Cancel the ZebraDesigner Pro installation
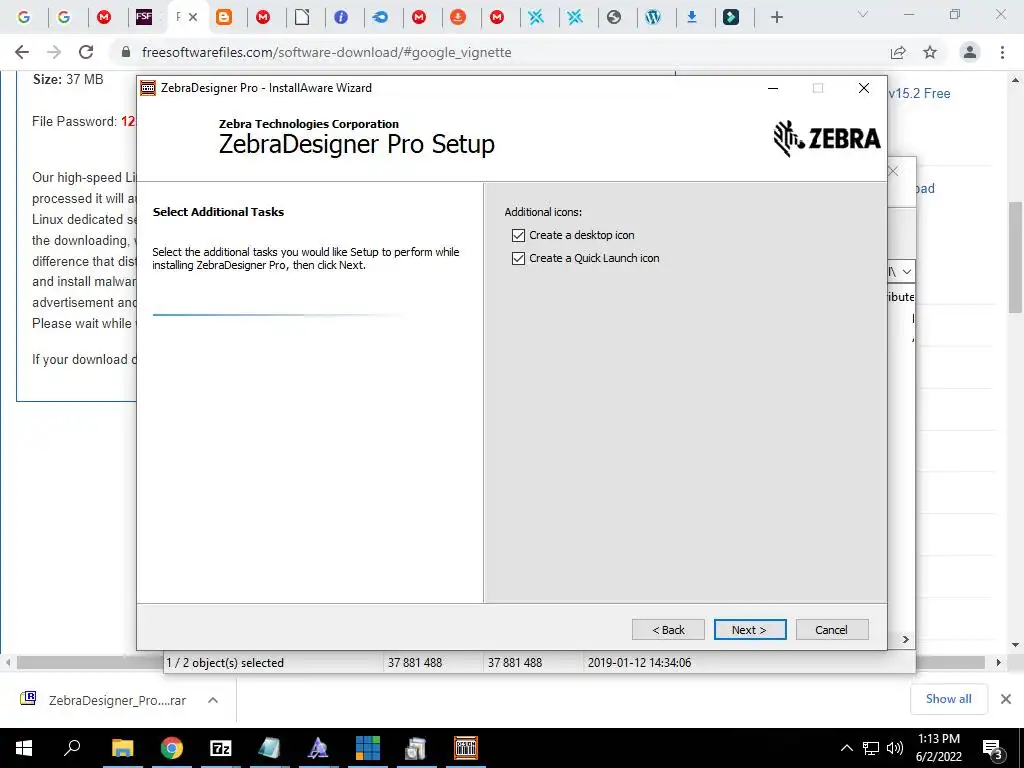1024x768 pixels. pos(831,630)
